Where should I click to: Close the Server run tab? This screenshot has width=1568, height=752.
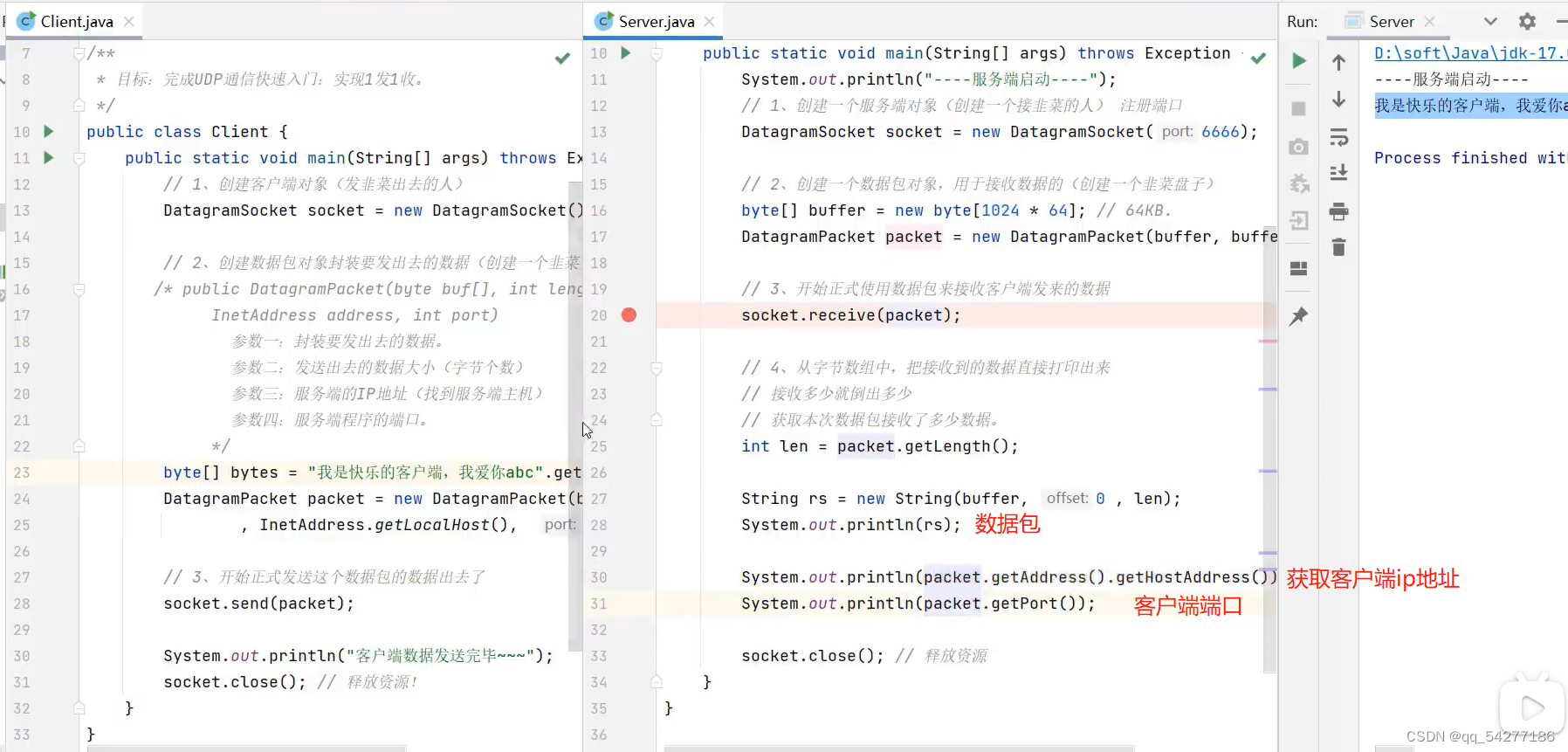point(1429,21)
